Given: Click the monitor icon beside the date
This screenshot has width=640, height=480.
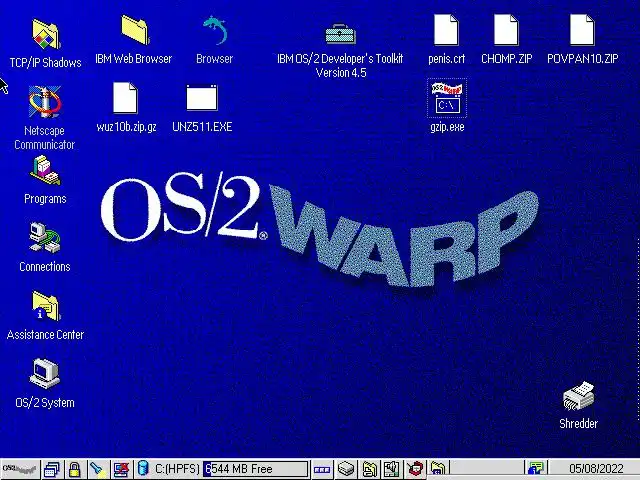Looking at the screenshot, I should pos(536,469).
